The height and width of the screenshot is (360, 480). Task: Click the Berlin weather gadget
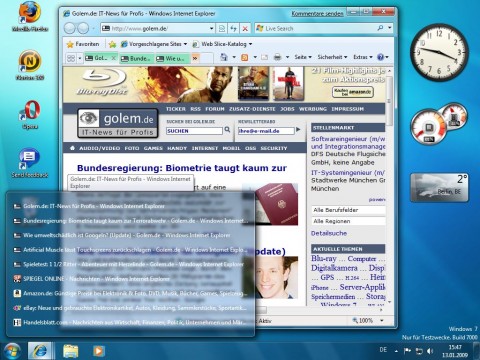click(x=439, y=188)
